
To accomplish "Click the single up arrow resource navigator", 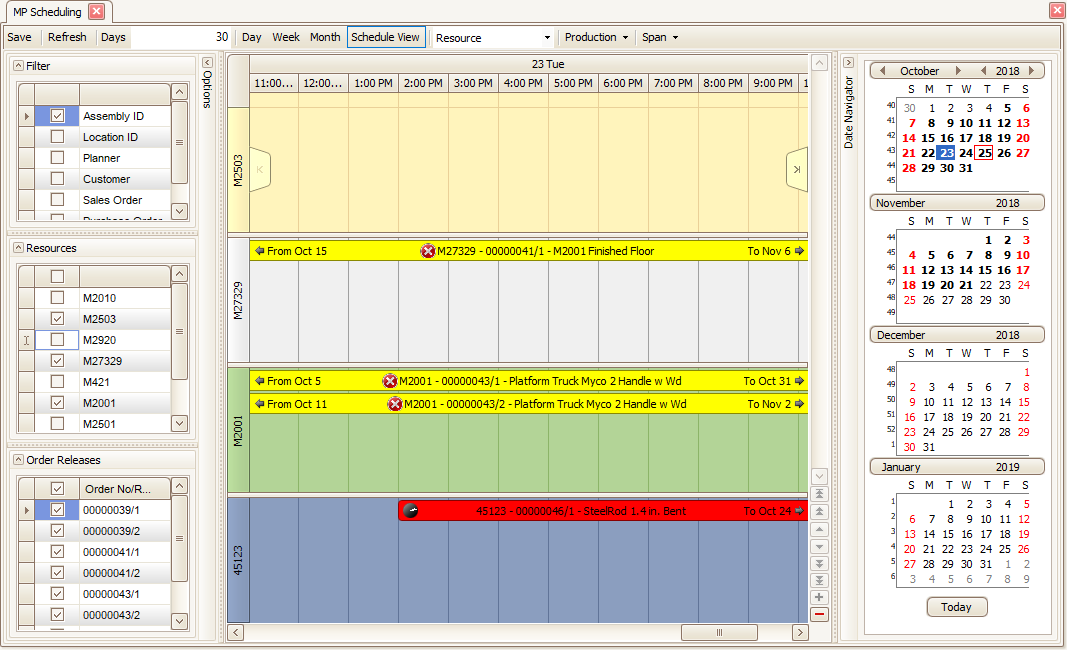I will 819,529.
